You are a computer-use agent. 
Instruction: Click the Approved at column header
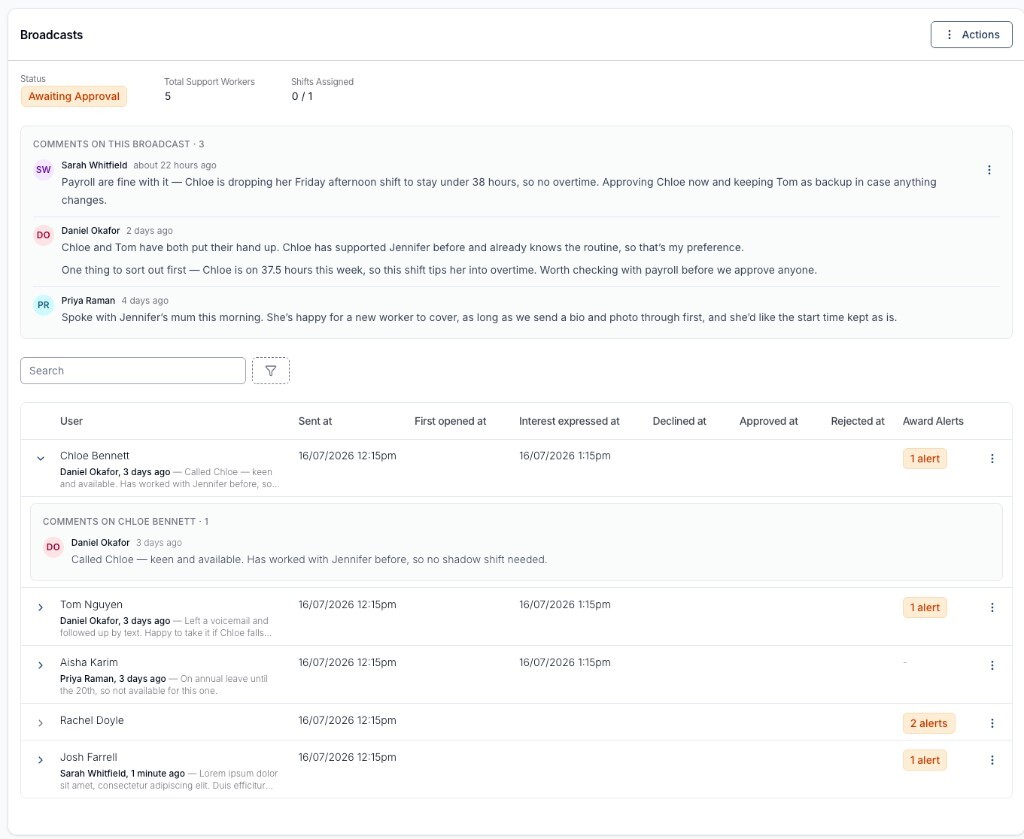point(769,421)
